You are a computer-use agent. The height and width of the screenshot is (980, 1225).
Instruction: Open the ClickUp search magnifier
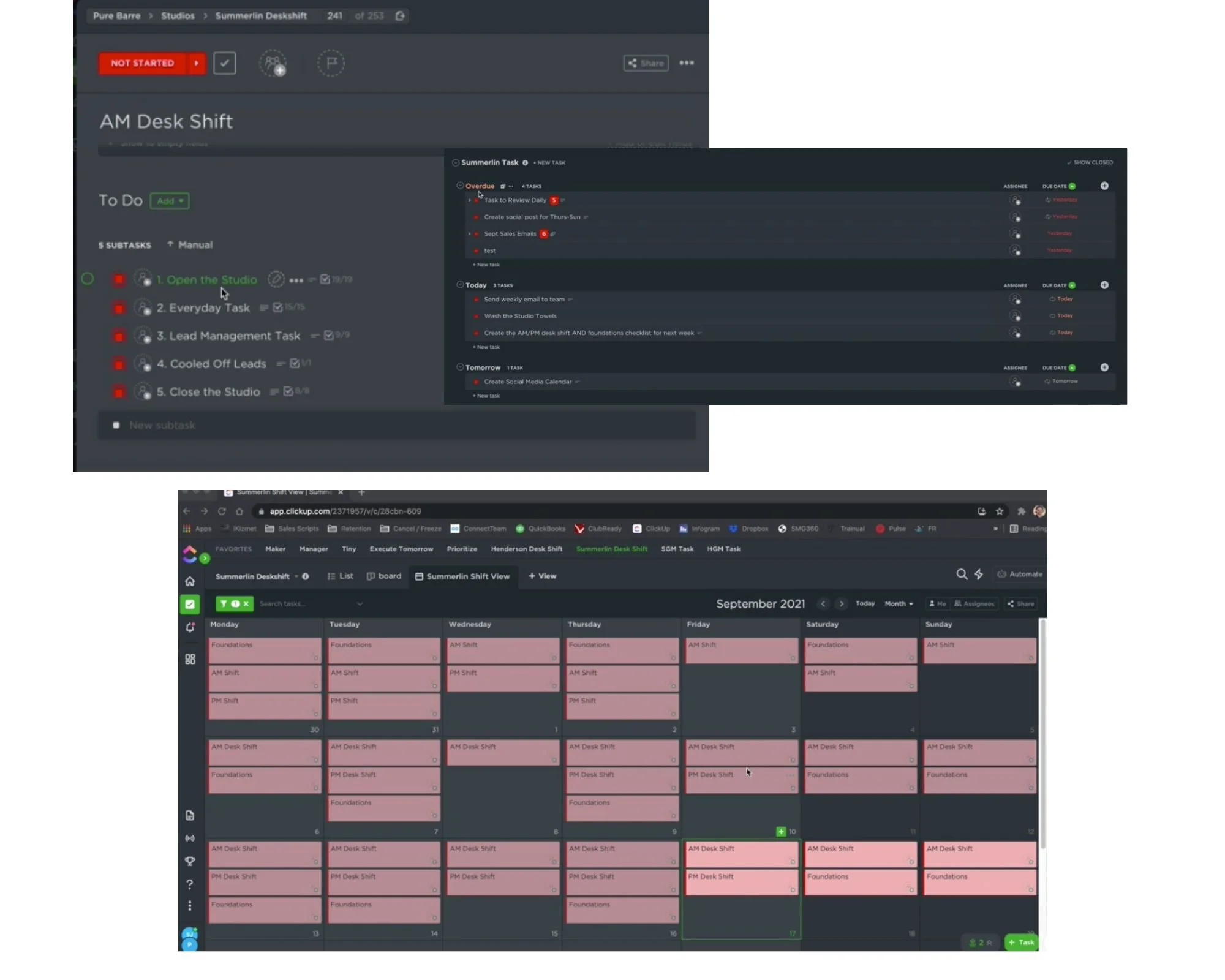[962, 574]
